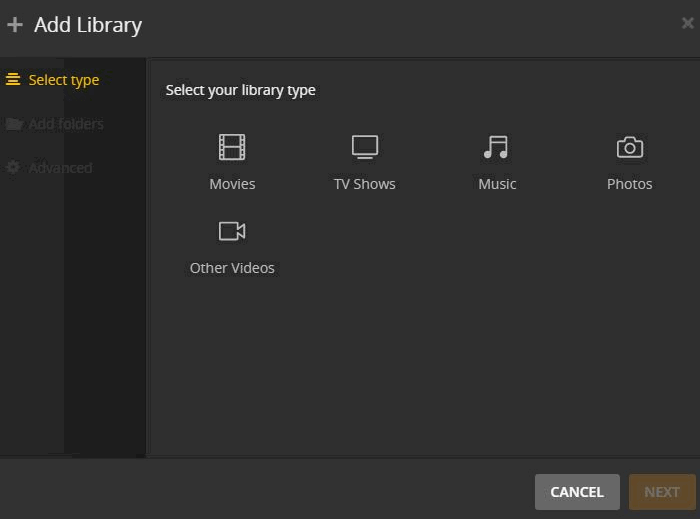This screenshot has width=700, height=519.
Task: Click the Advanced gear icon
Action: 13,167
